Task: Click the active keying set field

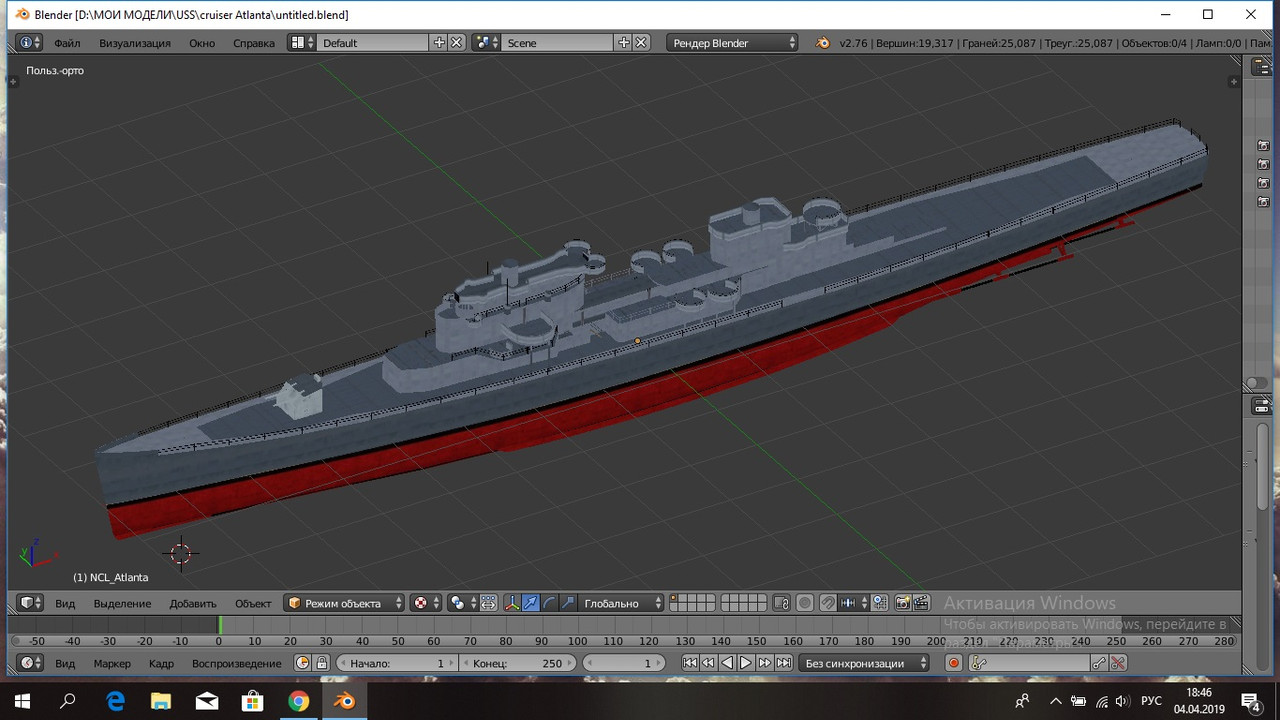Action: coord(1029,663)
